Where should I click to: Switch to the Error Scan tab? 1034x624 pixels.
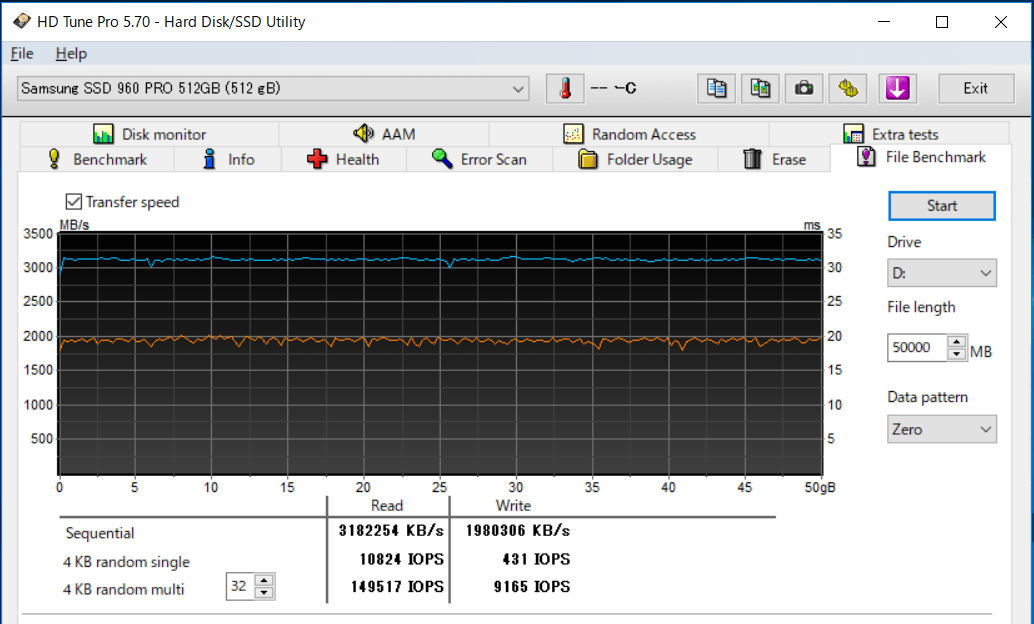coord(479,159)
